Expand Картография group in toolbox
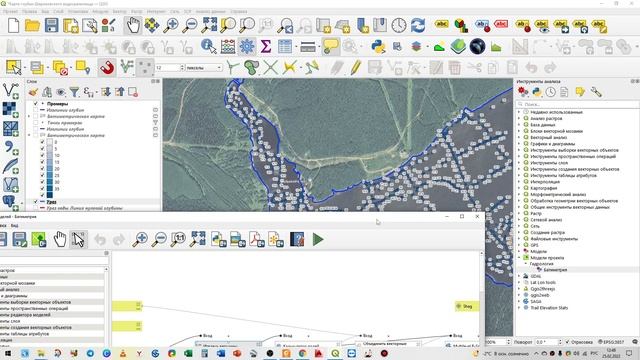The height and width of the screenshot is (360, 640). (520, 188)
